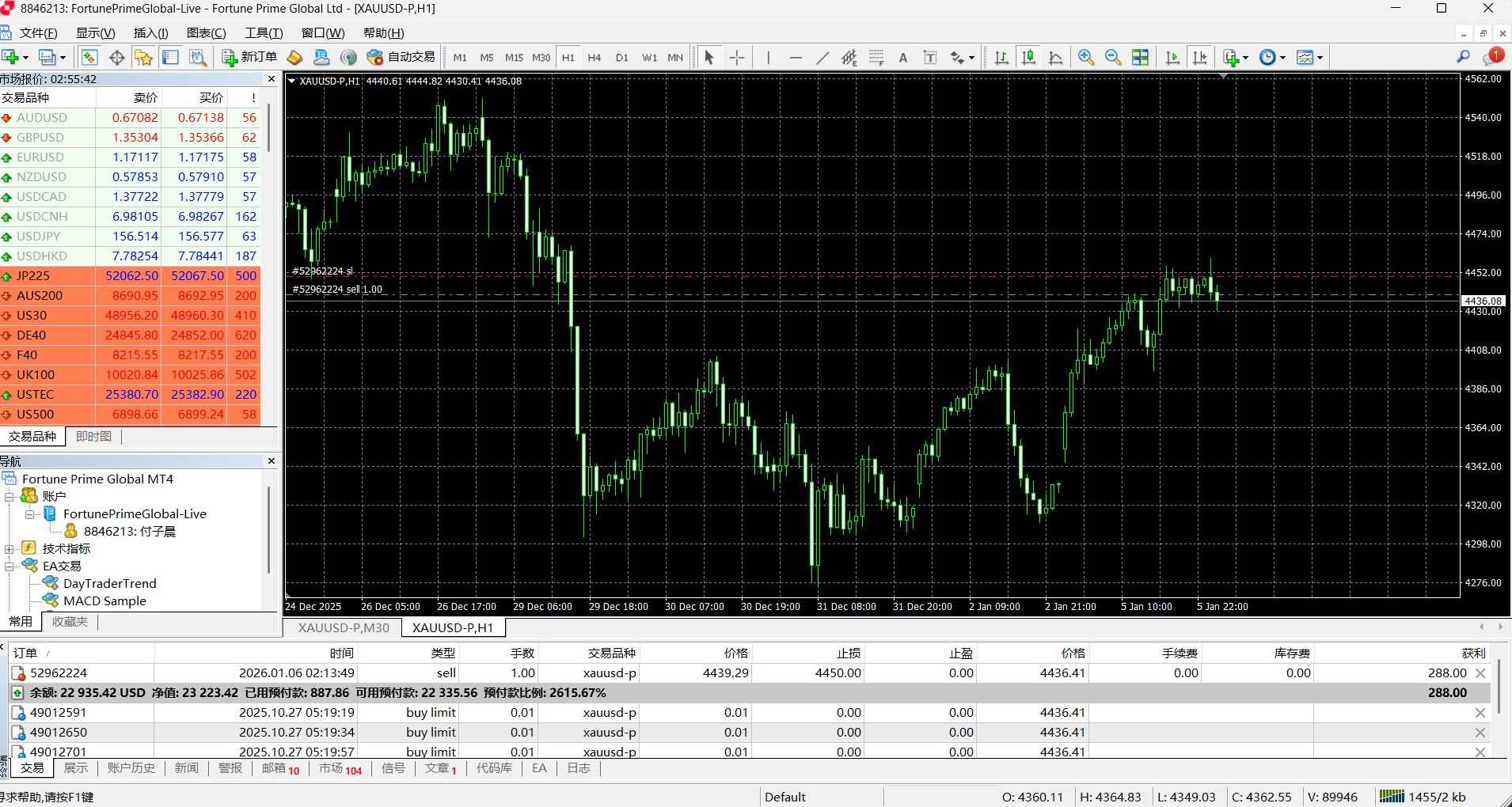1512x807 pixels.
Task: Select the text label 'A' tool
Action: point(902,57)
